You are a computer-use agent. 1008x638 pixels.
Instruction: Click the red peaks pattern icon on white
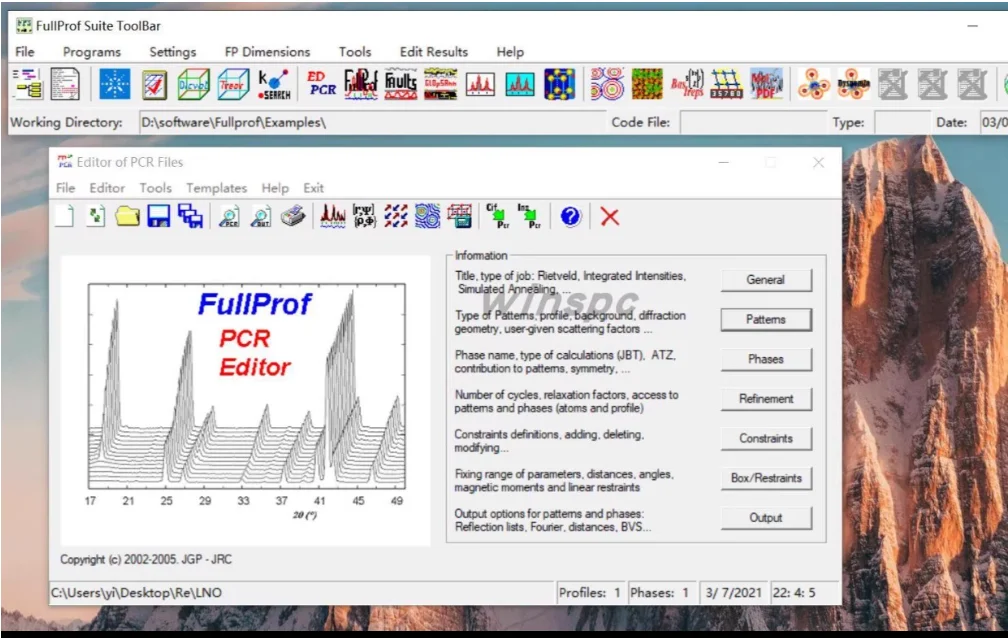pos(480,84)
